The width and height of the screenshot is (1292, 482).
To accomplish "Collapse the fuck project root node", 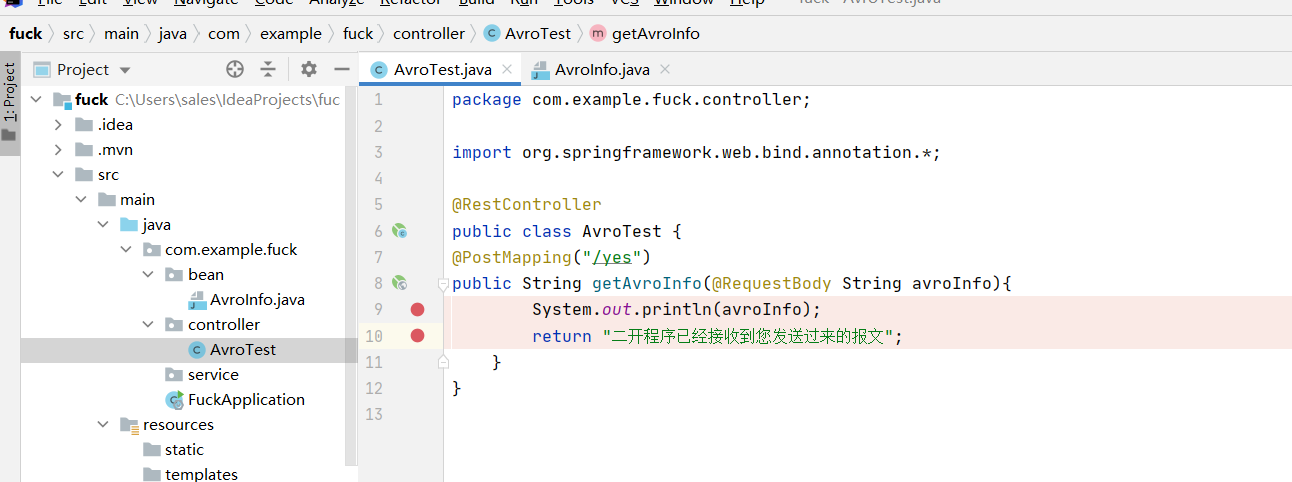I will click(x=38, y=100).
